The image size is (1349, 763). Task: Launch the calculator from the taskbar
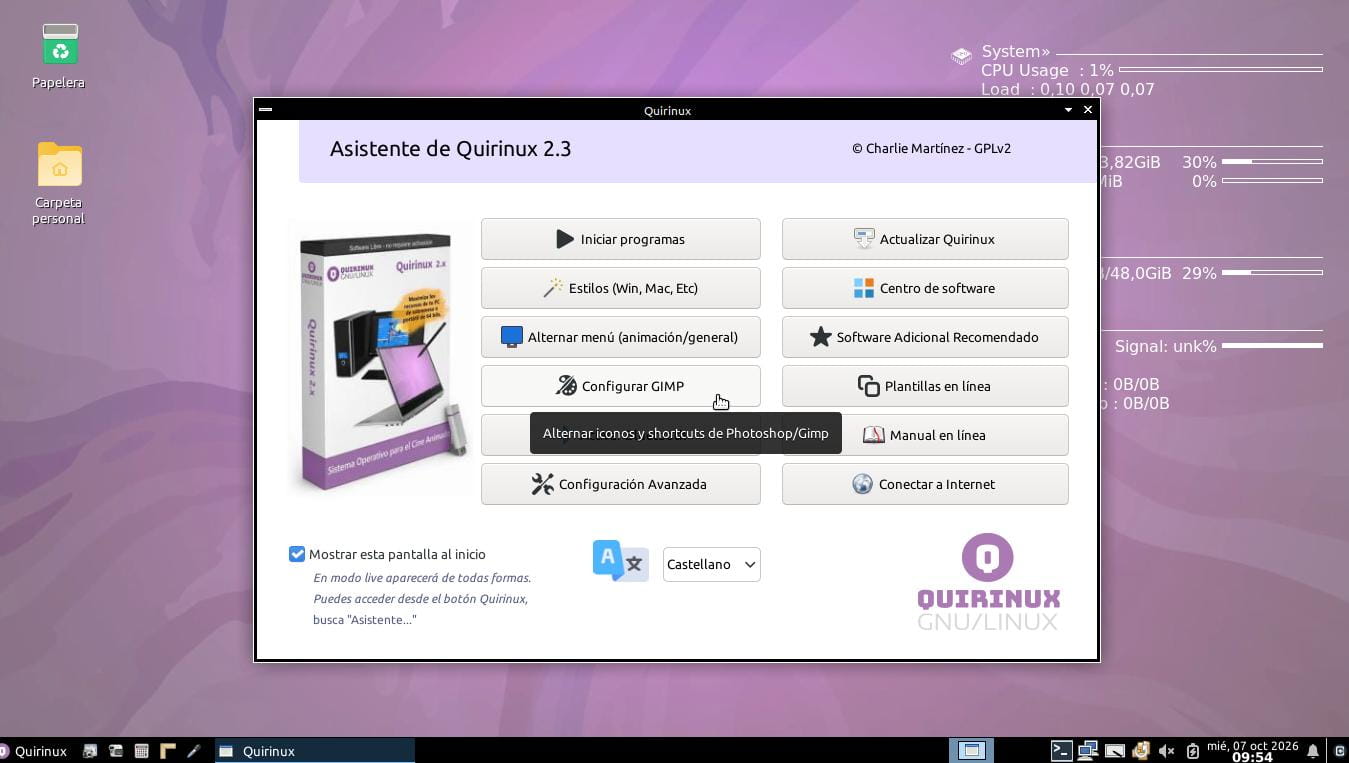142,751
